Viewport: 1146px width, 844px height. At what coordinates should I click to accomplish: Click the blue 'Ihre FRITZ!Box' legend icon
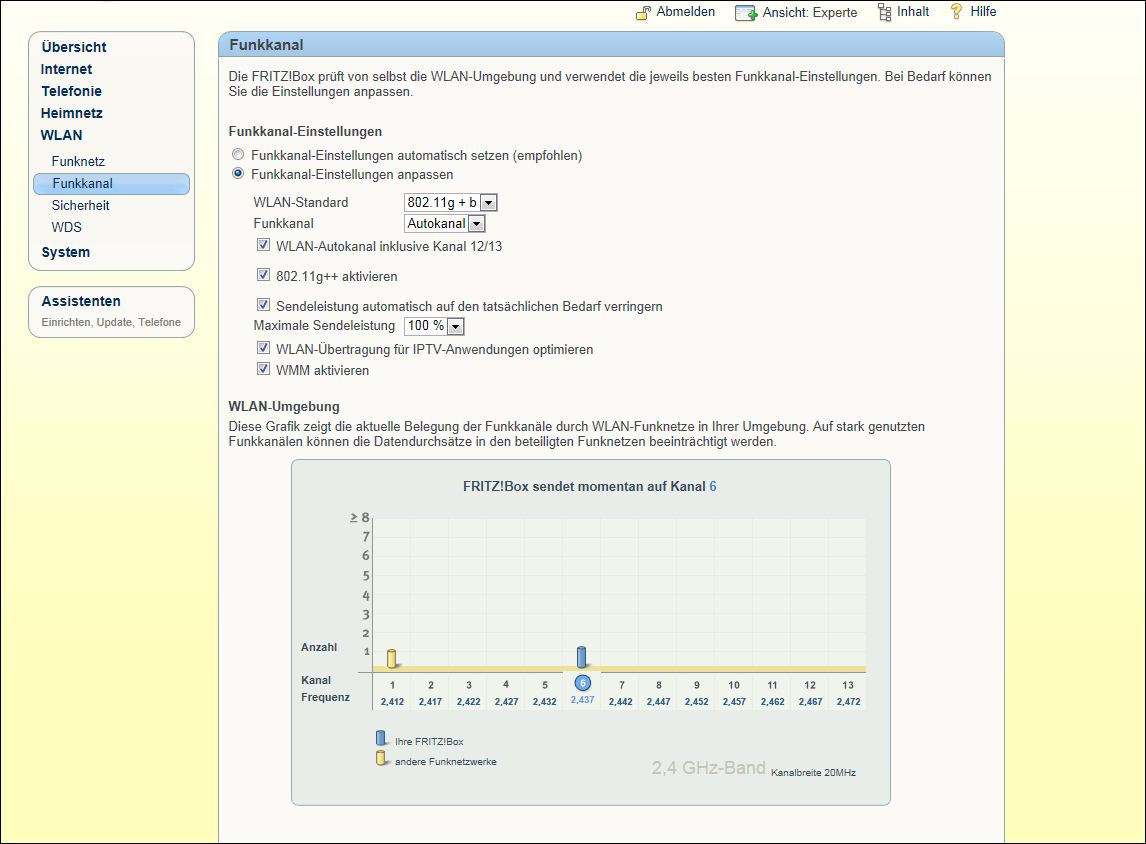381,738
